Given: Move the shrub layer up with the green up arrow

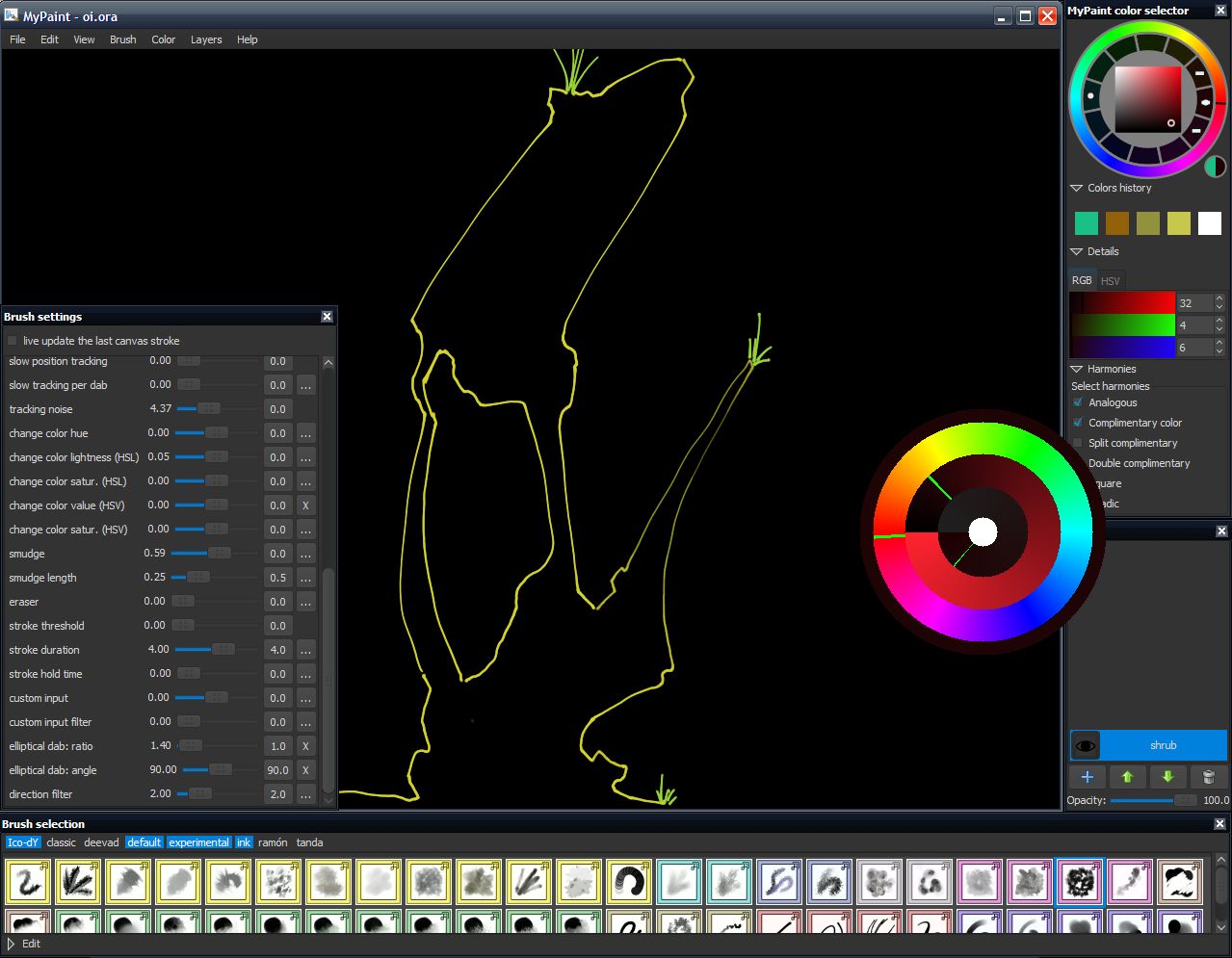Looking at the screenshot, I should pos(1127,777).
